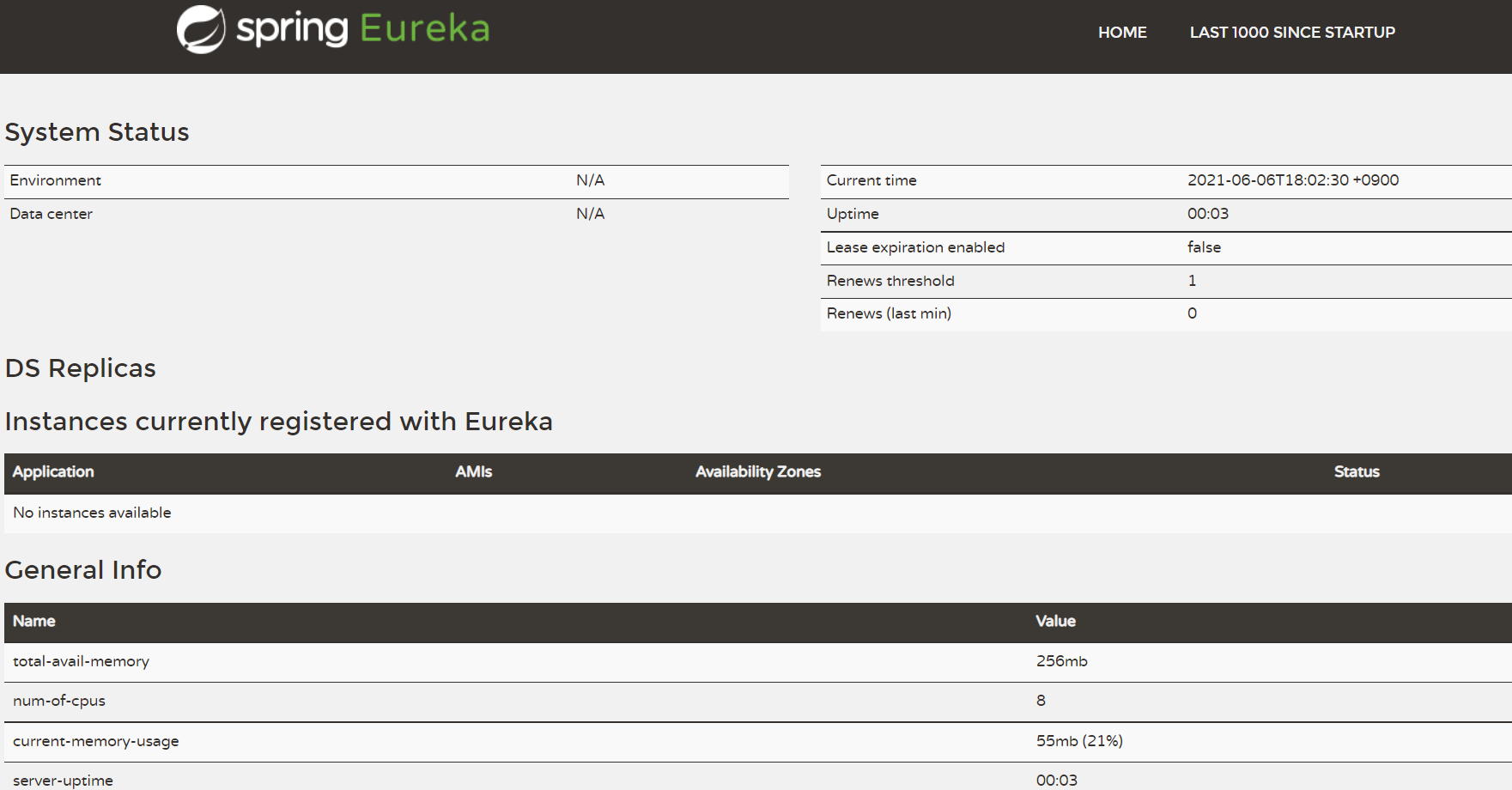Click the num-of-cpus row name

(x=59, y=701)
